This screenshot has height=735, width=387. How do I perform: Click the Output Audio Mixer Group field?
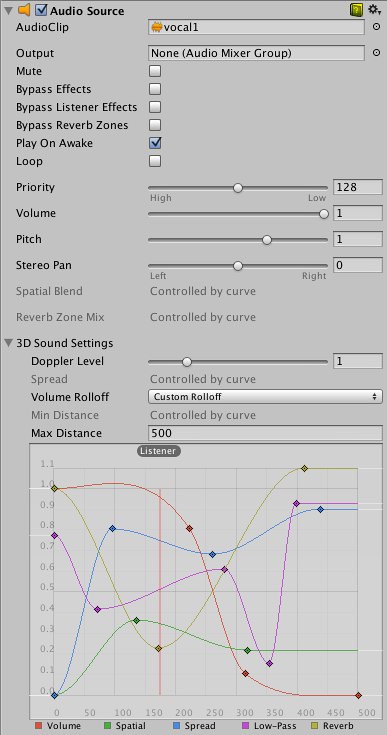pyautogui.click(x=256, y=53)
